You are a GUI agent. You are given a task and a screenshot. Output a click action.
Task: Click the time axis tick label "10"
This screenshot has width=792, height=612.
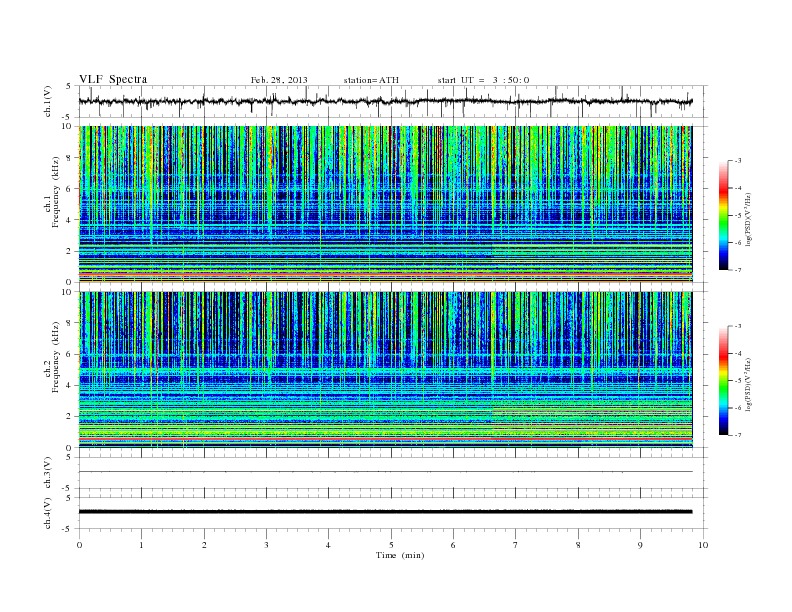703,545
